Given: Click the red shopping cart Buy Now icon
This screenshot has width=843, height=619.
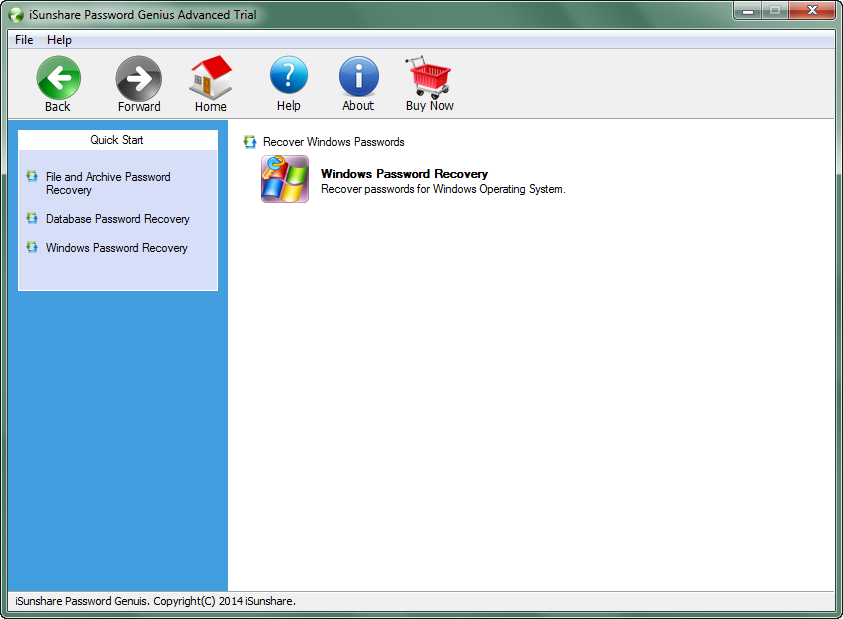Looking at the screenshot, I should (x=428, y=77).
